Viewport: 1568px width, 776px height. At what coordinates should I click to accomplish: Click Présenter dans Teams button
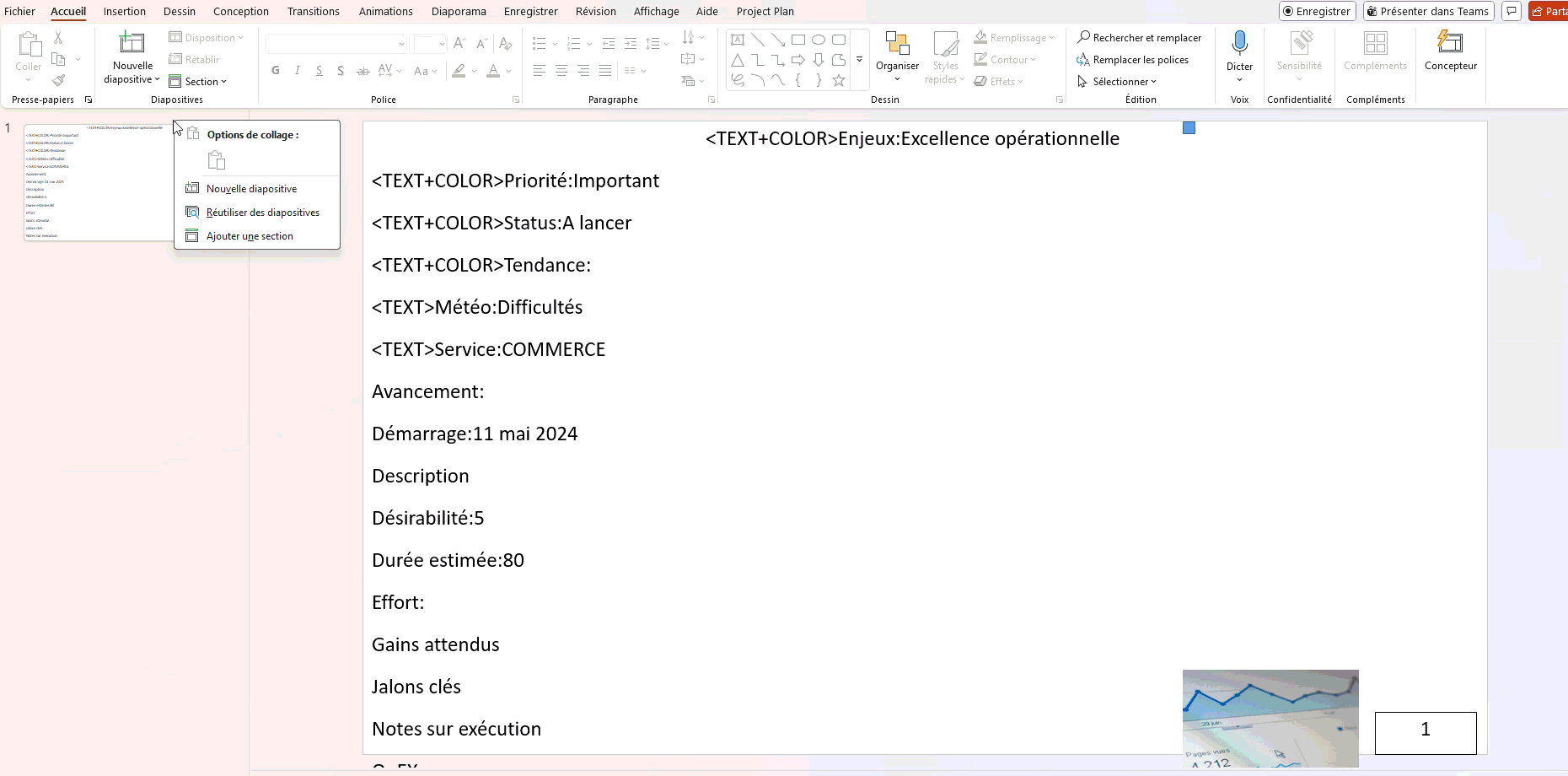coord(1427,11)
